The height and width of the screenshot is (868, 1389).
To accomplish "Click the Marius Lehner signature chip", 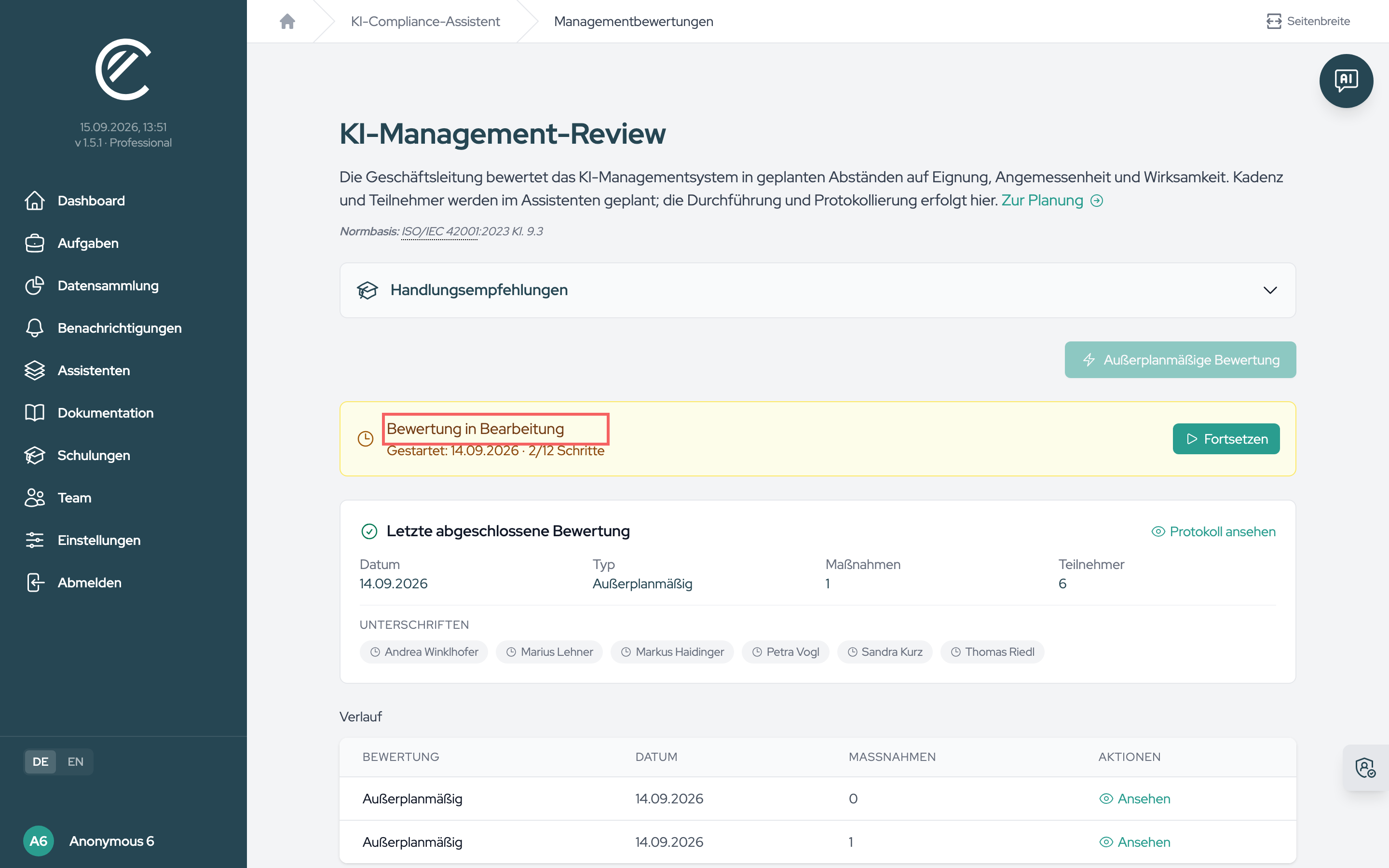I will pyautogui.click(x=549, y=651).
